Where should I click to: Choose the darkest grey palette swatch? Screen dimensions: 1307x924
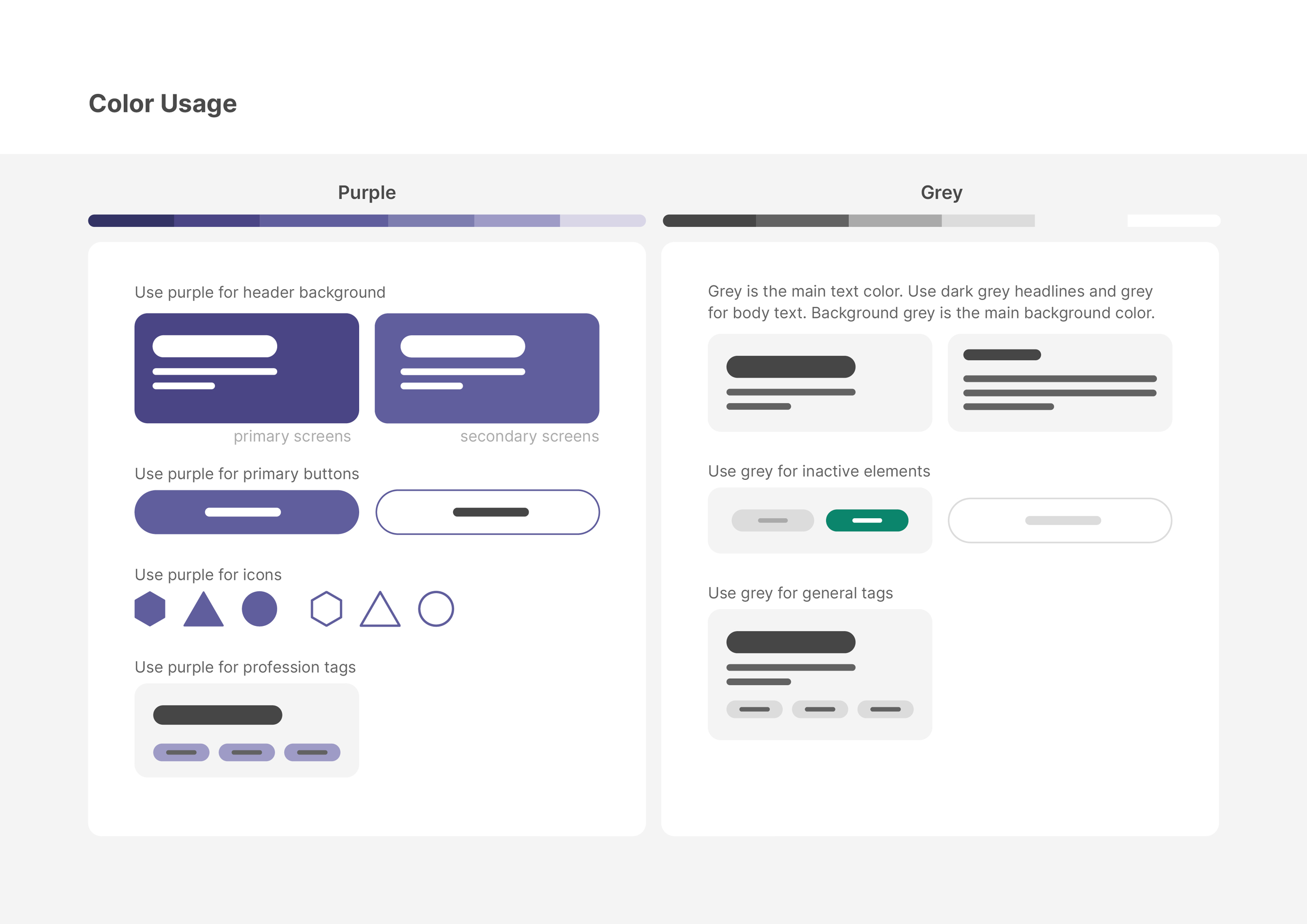point(710,221)
